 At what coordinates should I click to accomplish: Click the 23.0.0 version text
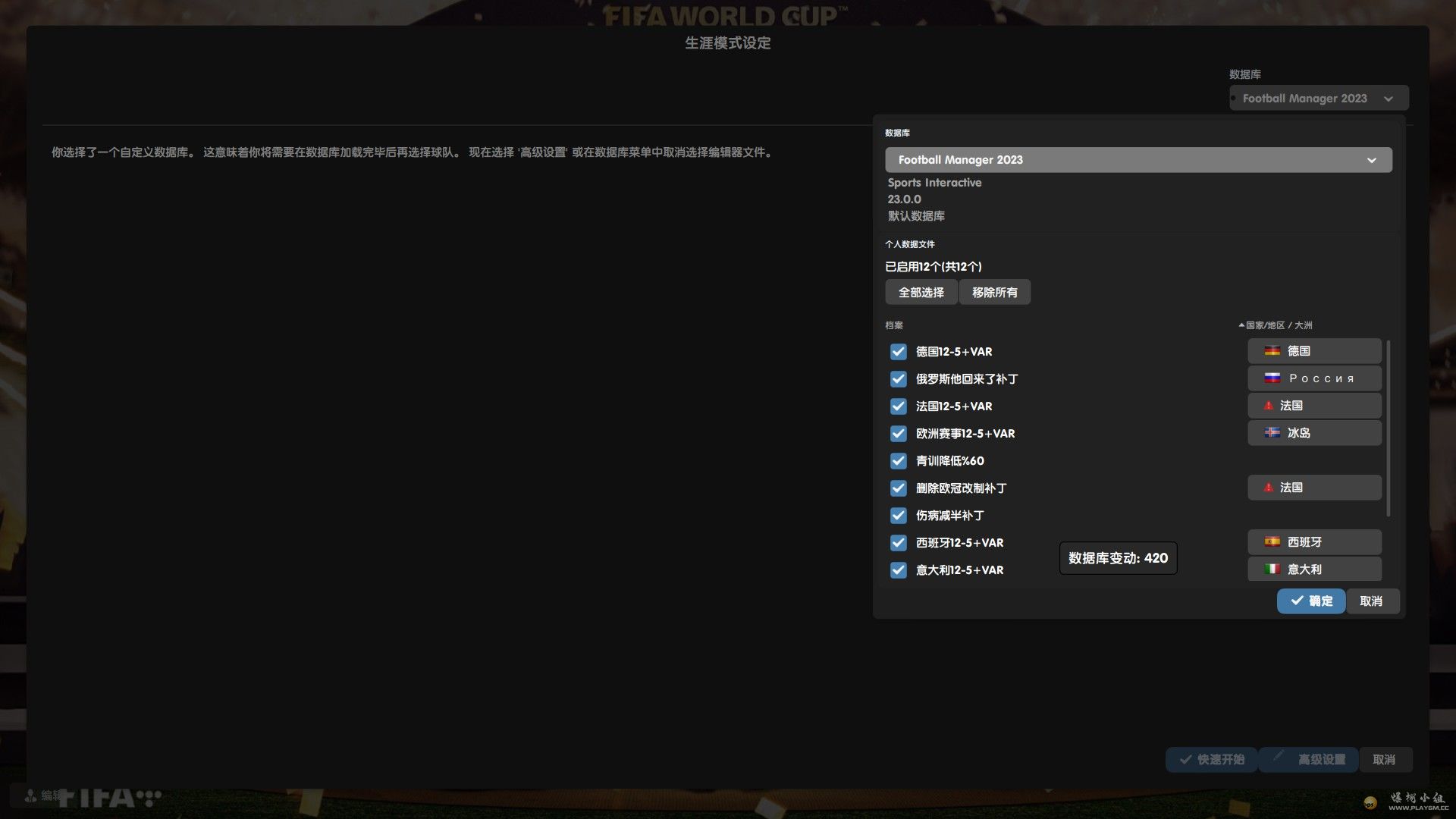click(904, 199)
